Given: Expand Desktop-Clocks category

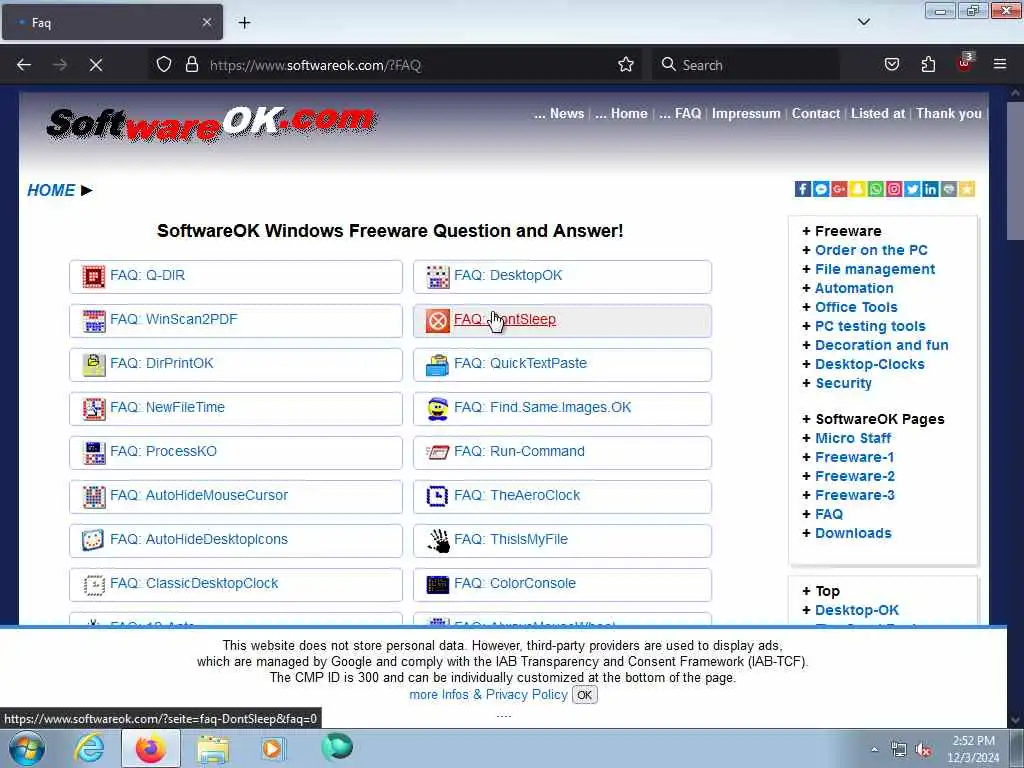Looking at the screenshot, I should (x=869, y=364).
